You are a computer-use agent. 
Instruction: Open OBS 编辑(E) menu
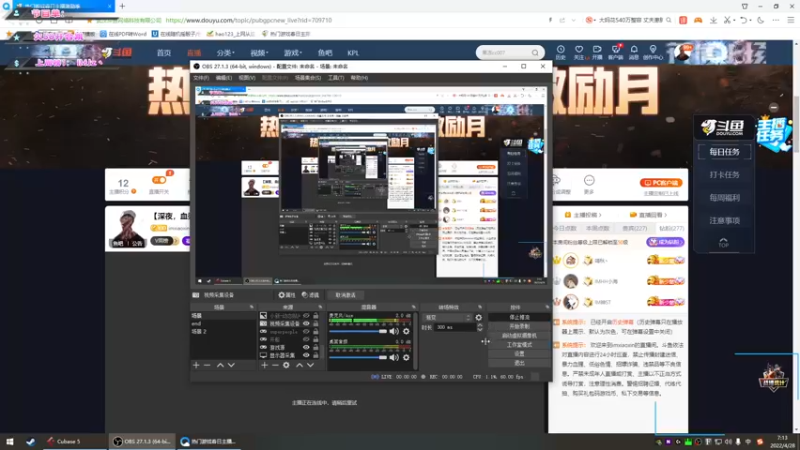pos(223,78)
